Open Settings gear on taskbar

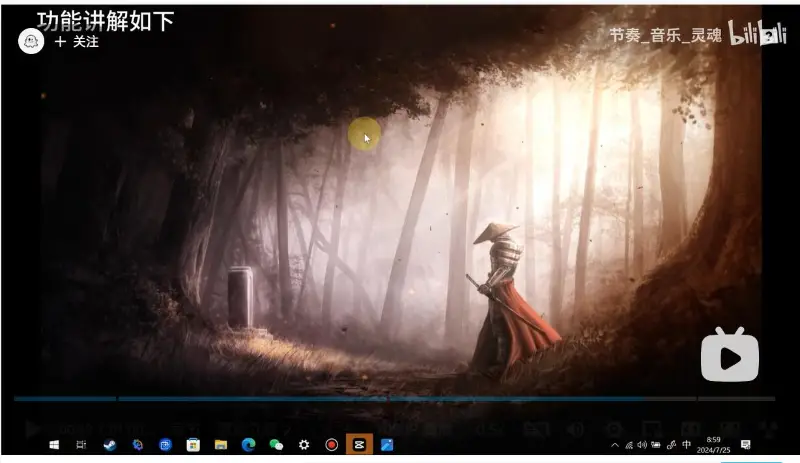tap(304, 445)
